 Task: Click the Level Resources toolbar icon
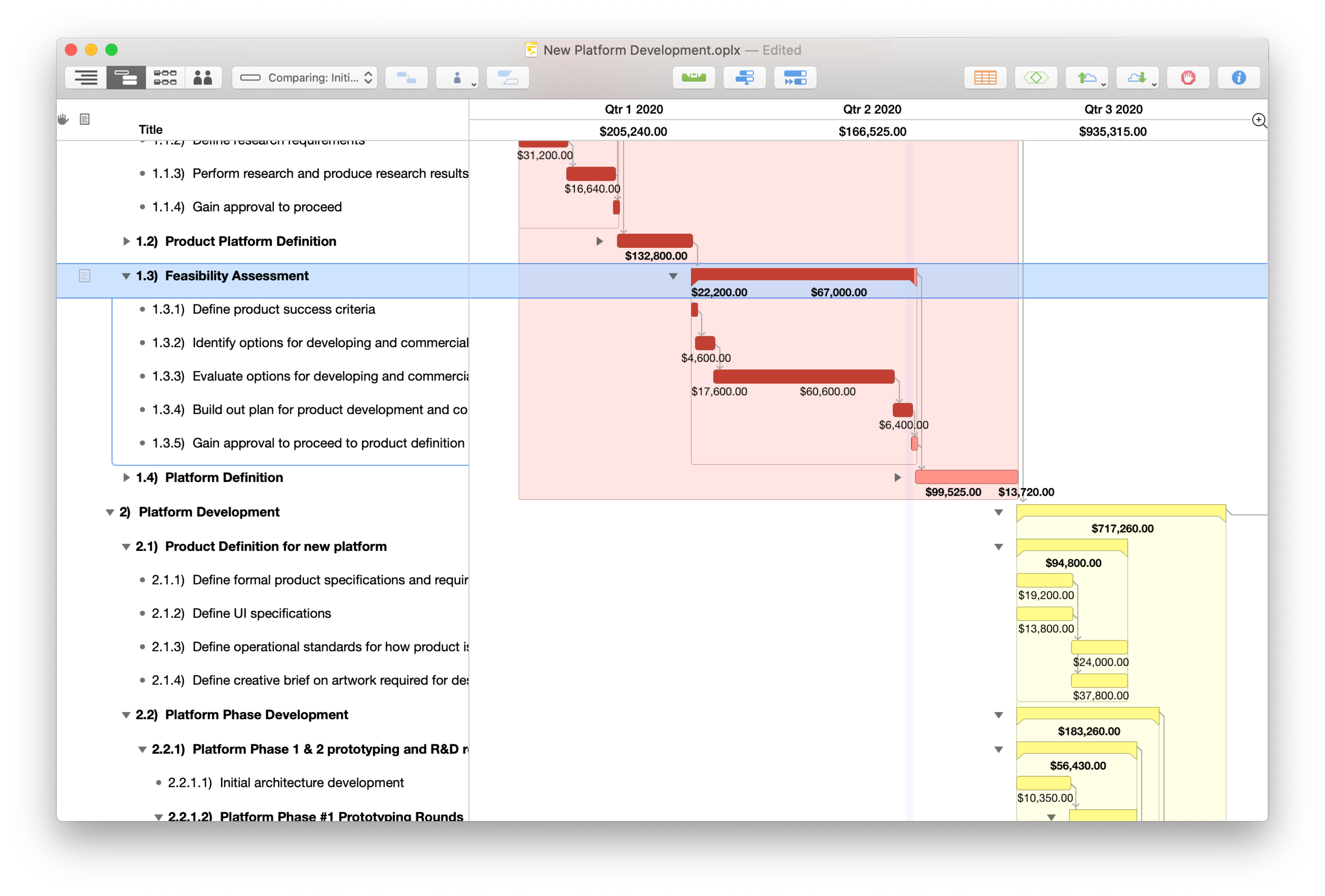pyautogui.click(x=744, y=78)
